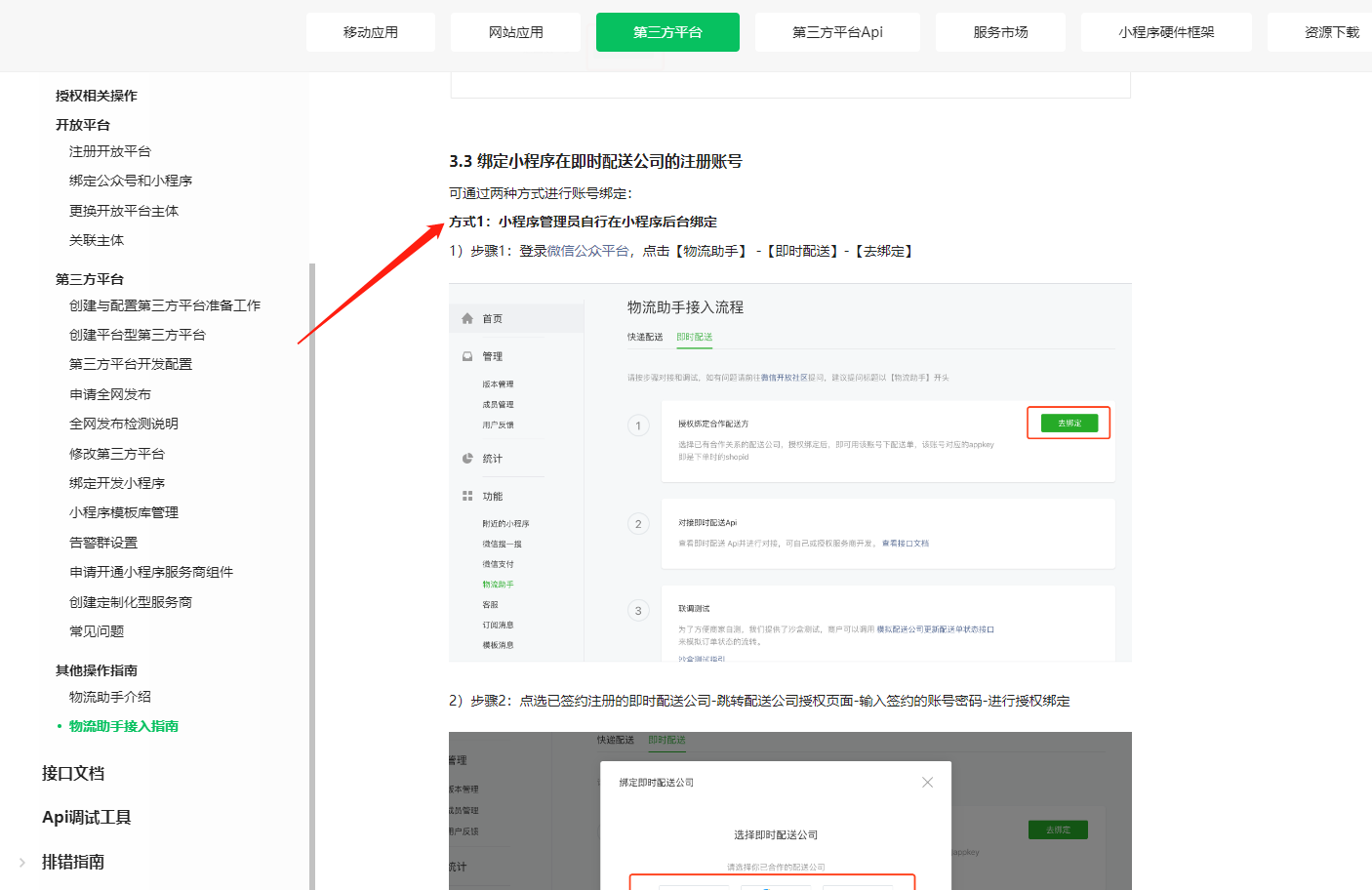Open 物流助手介绍 page
The width and height of the screenshot is (1372, 890).
click(x=110, y=697)
